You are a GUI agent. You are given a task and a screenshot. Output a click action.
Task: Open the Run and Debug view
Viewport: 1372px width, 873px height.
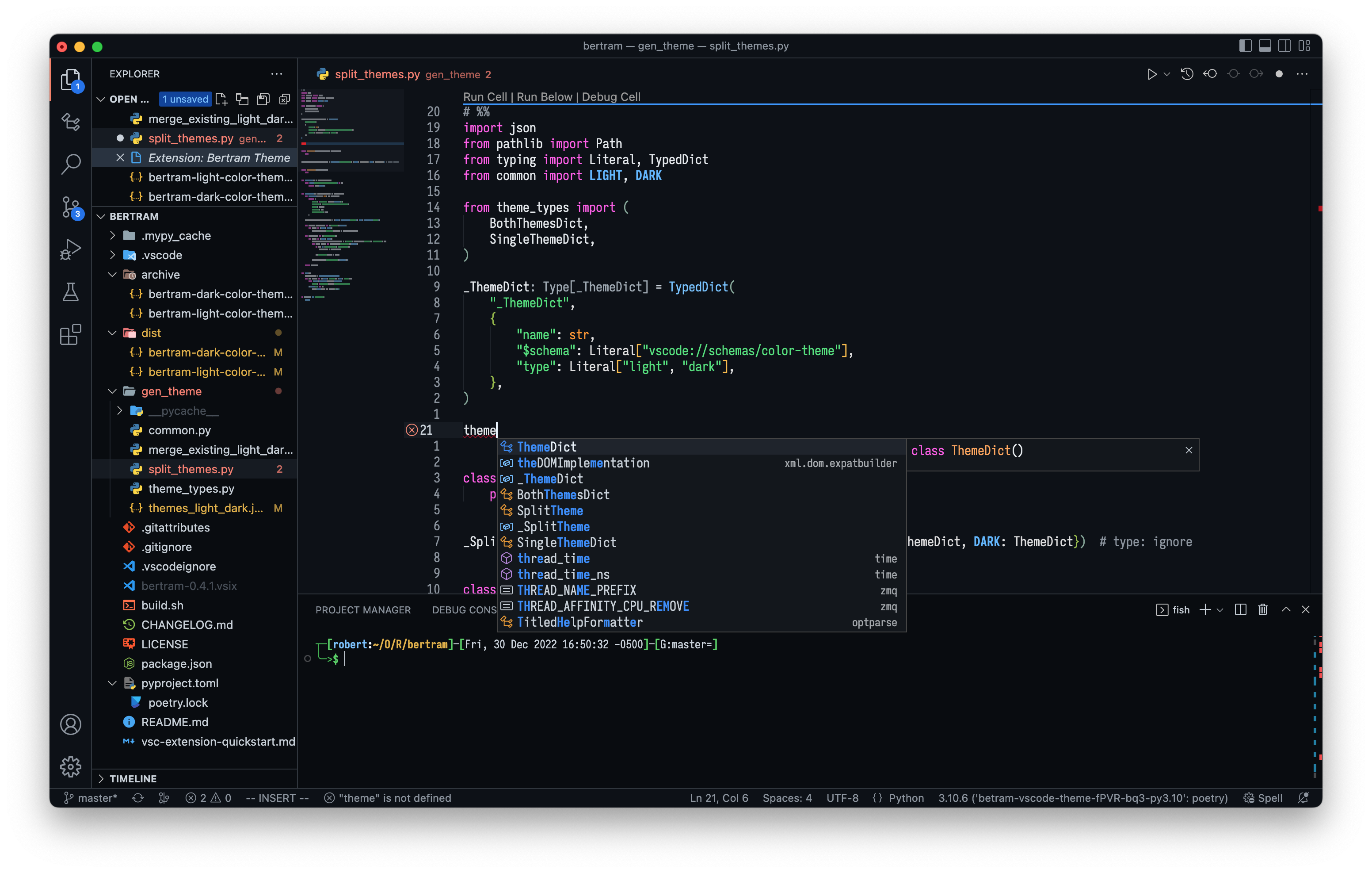click(71, 250)
